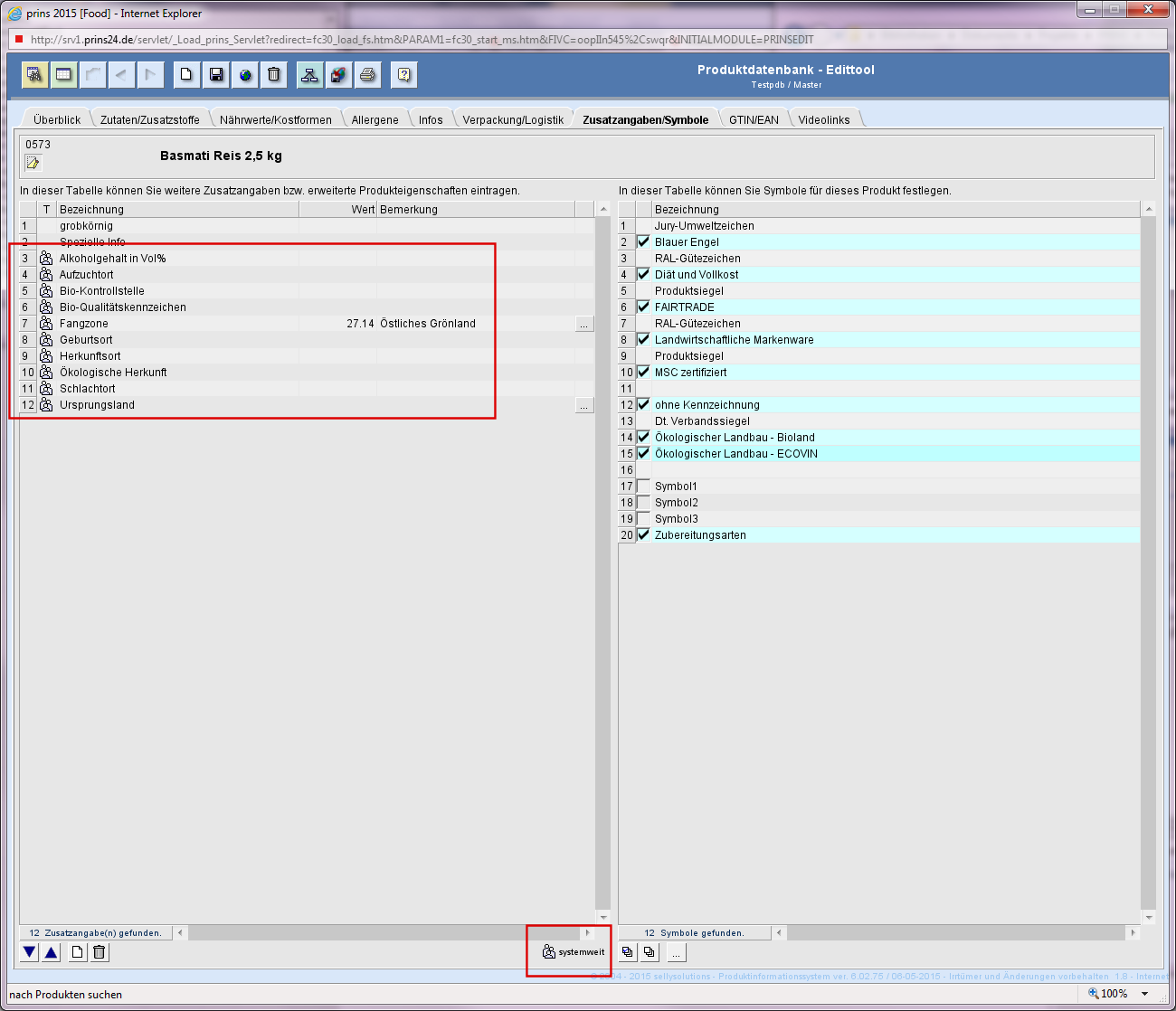
Task: Click the edit note icon under 0573
Action: tap(33, 163)
